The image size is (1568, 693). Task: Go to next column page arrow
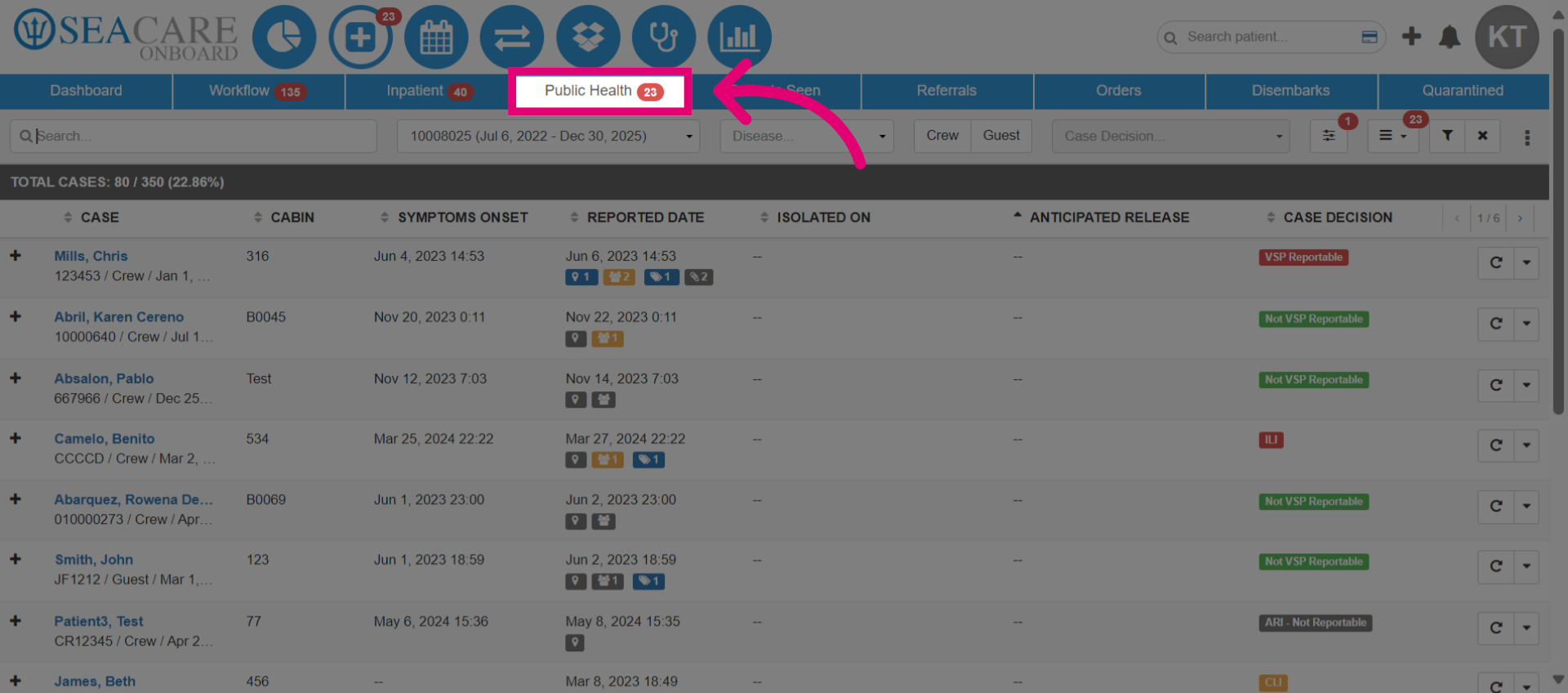point(1520,218)
